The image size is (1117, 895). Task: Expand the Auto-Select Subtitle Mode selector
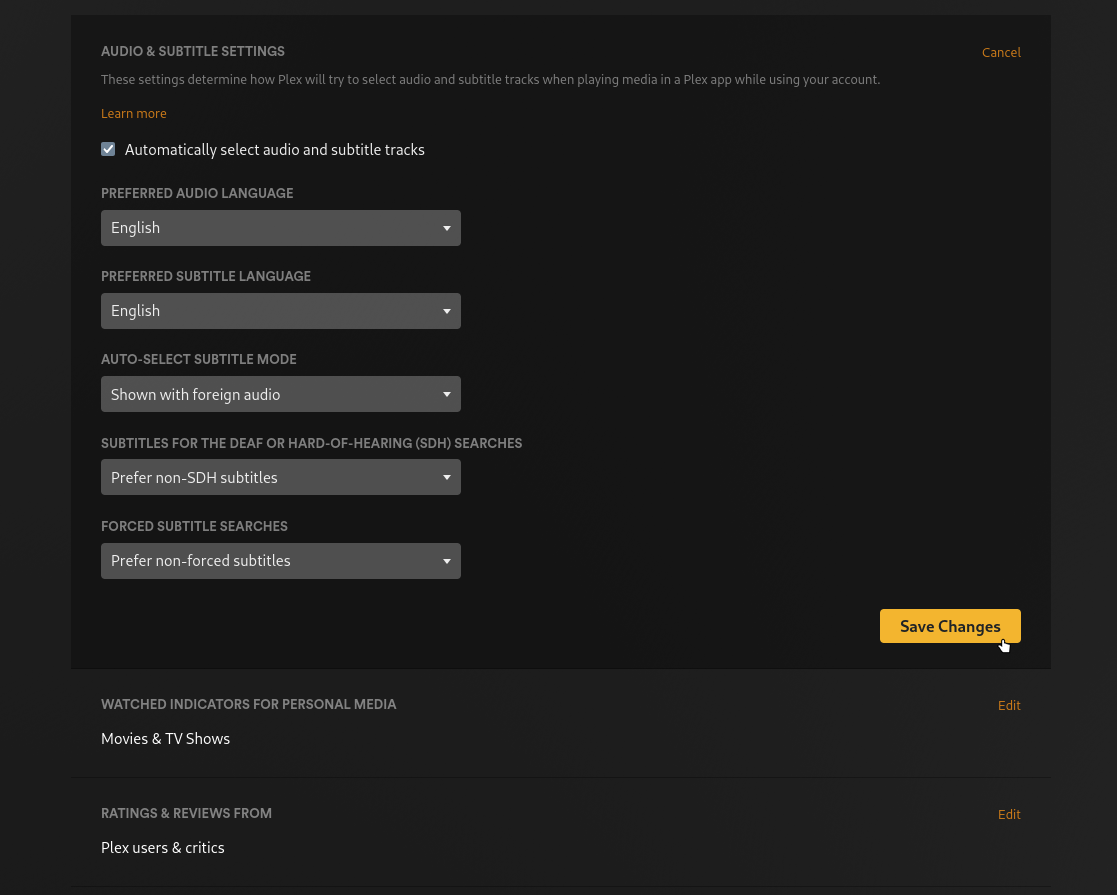280,394
